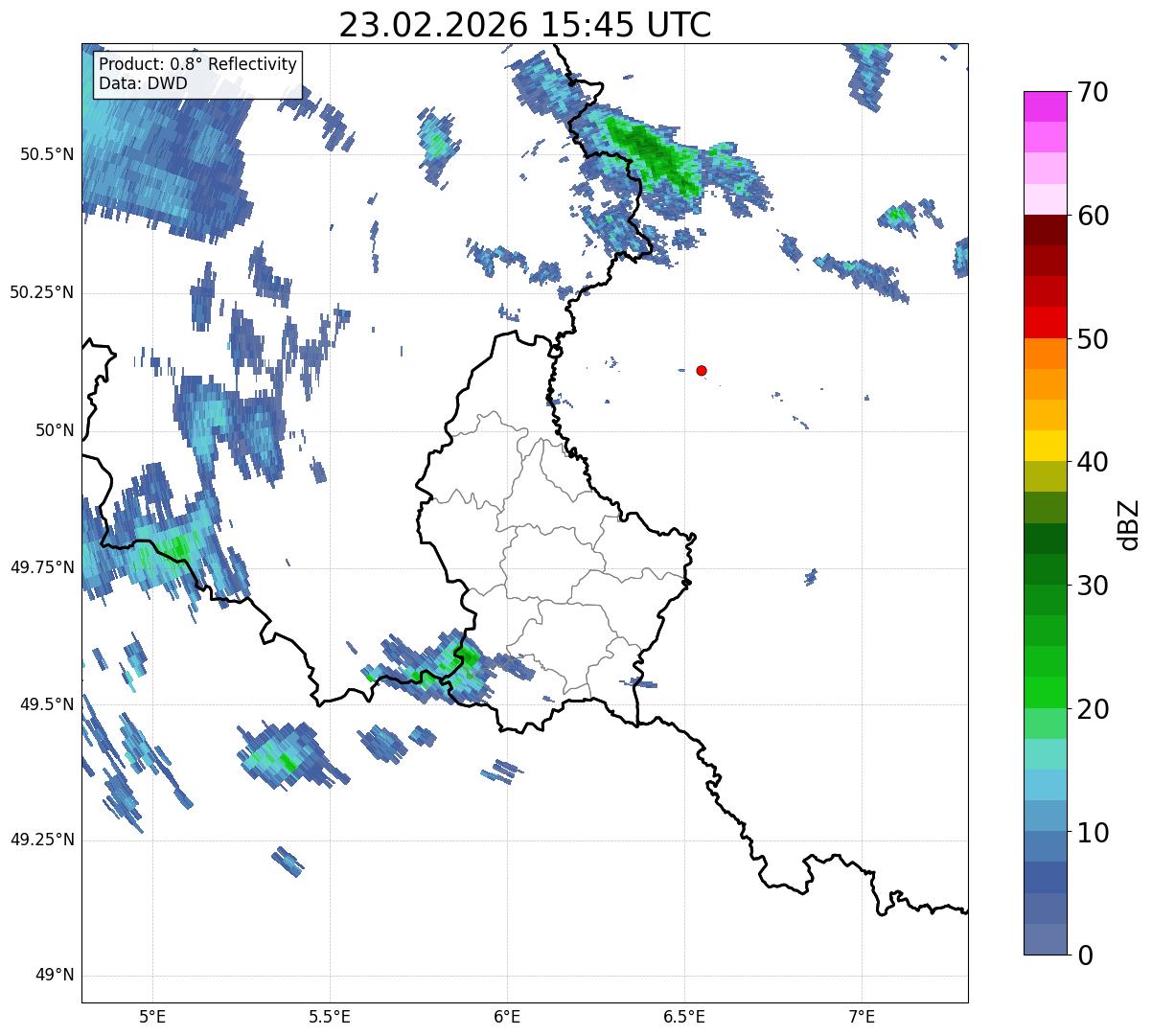The image size is (1152, 1036).
Task: Select the 50.25°N latitude label
Action: pos(42,292)
